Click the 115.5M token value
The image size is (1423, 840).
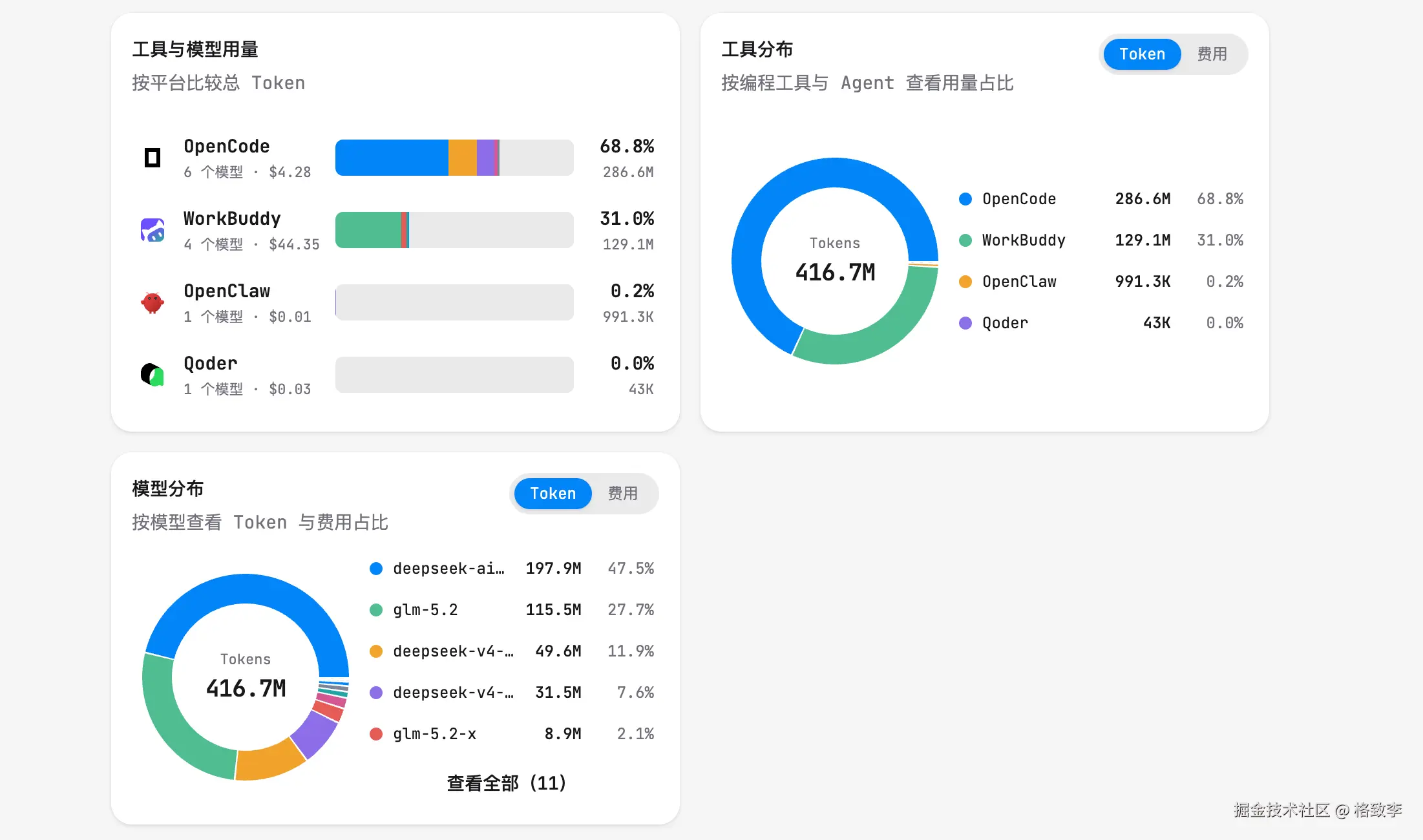tap(553, 610)
